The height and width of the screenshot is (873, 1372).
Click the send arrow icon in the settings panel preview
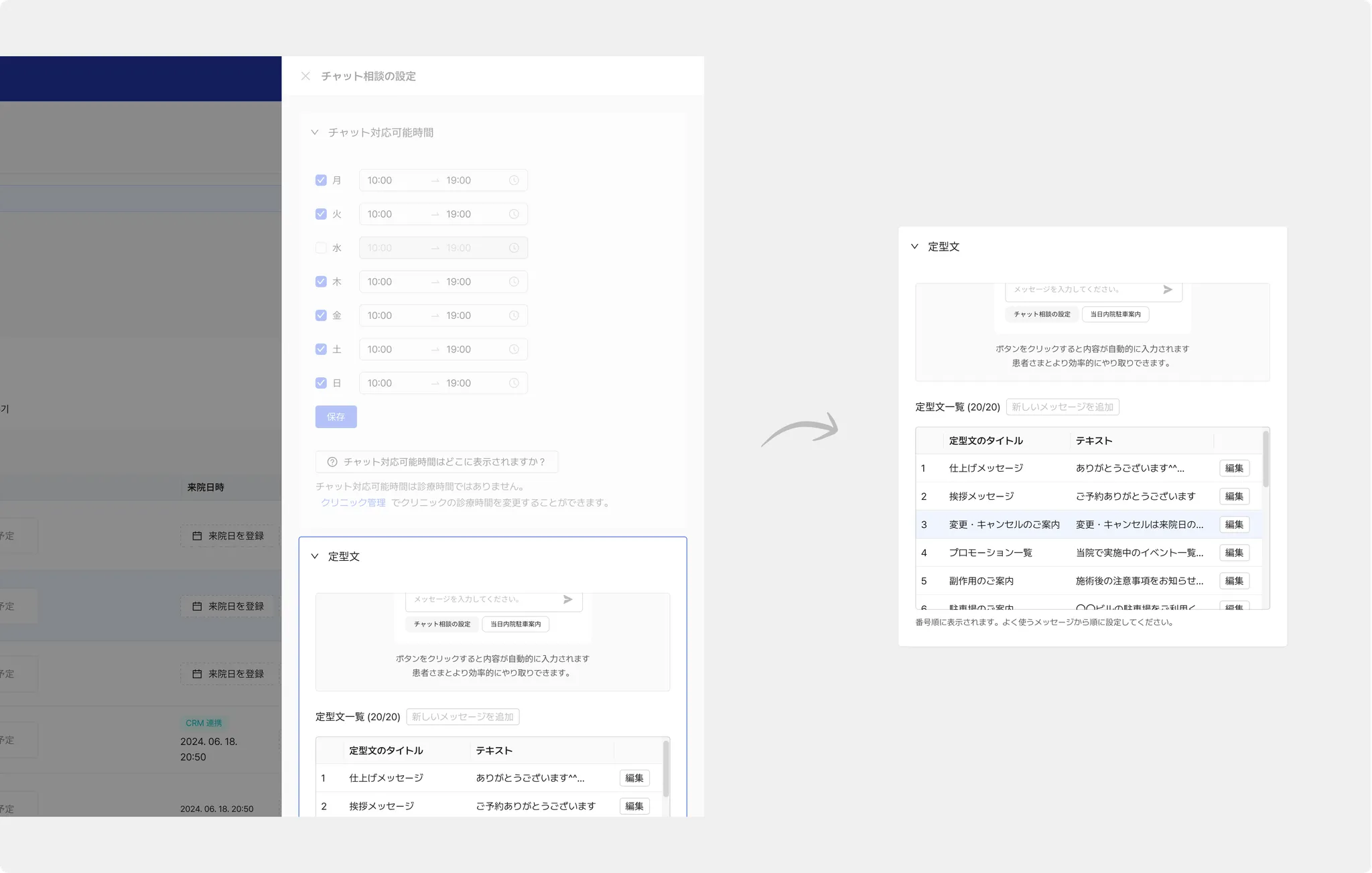[567, 599]
